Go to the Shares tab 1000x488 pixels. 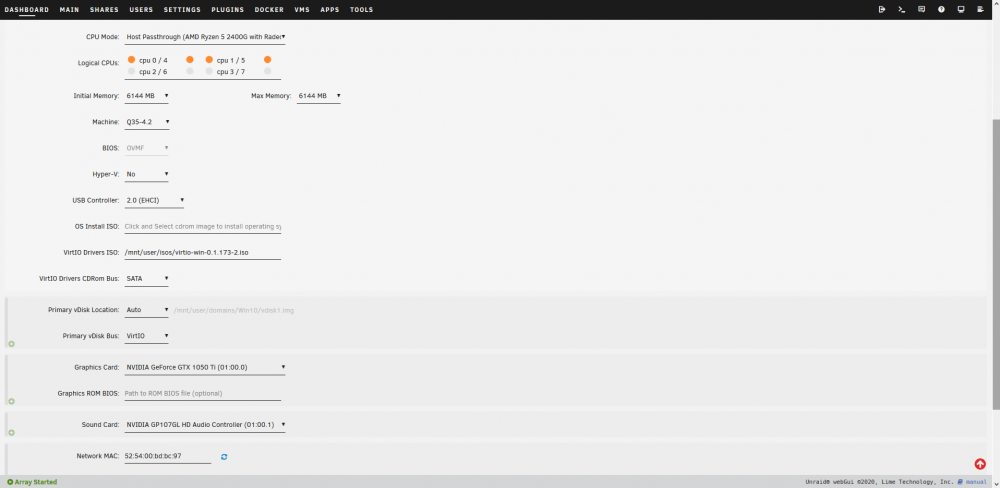pyautogui.click(x=104, y=10)
